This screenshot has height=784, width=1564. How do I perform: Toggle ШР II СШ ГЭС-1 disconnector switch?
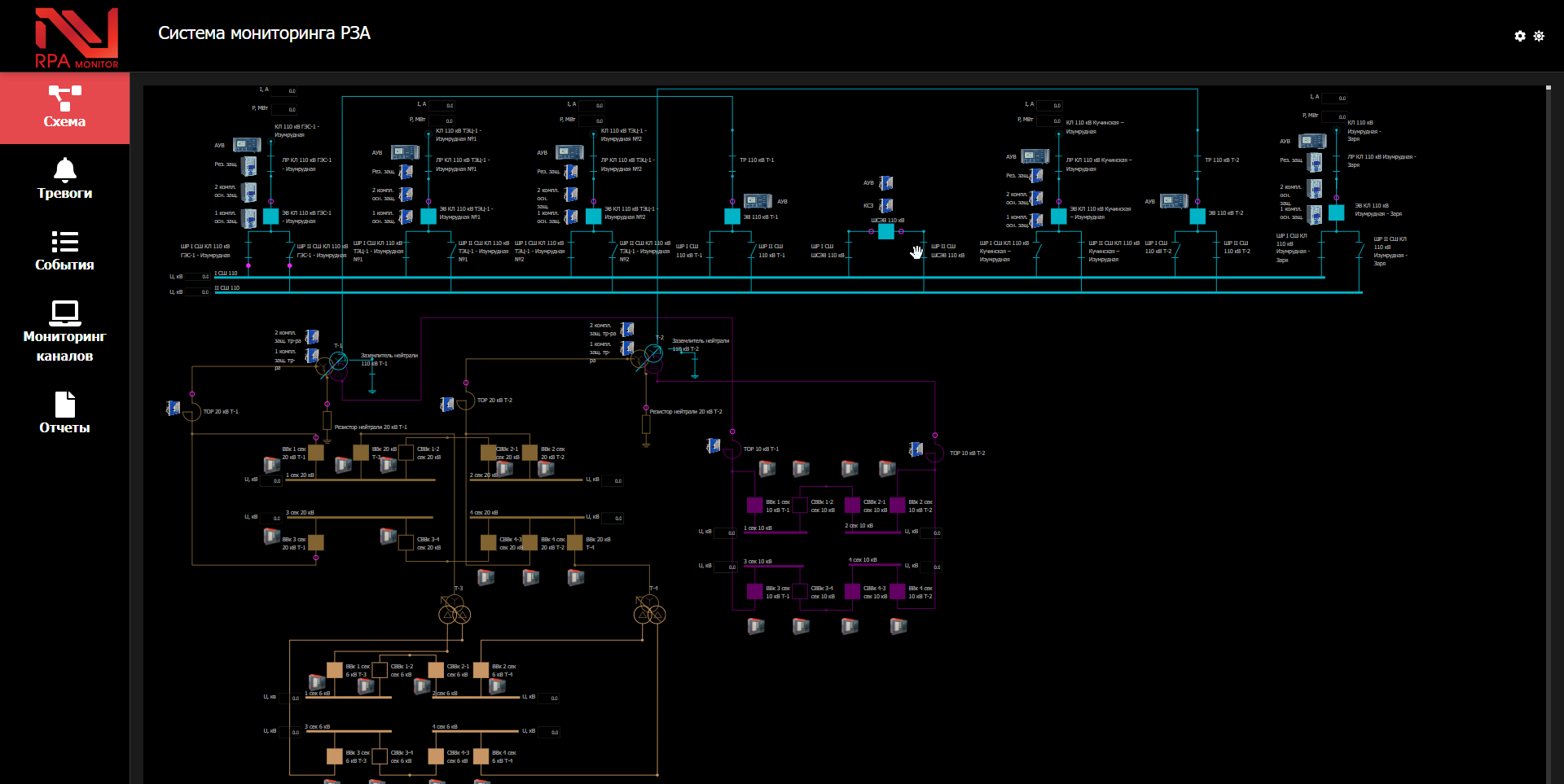click(290, 251)
